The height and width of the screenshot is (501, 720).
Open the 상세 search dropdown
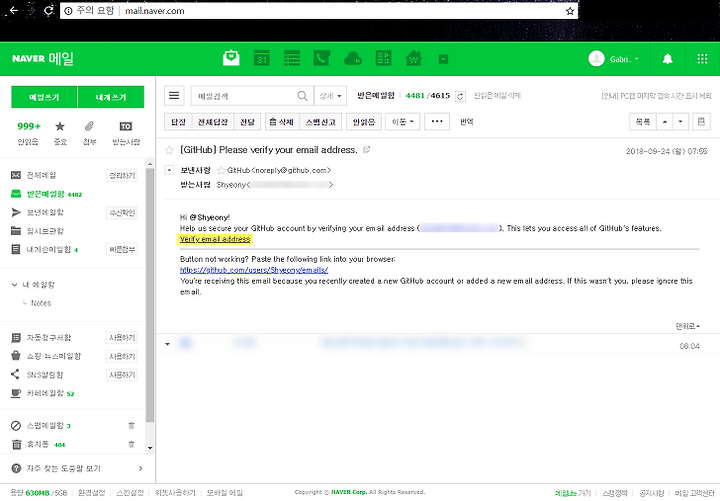[x=330, y=96]
